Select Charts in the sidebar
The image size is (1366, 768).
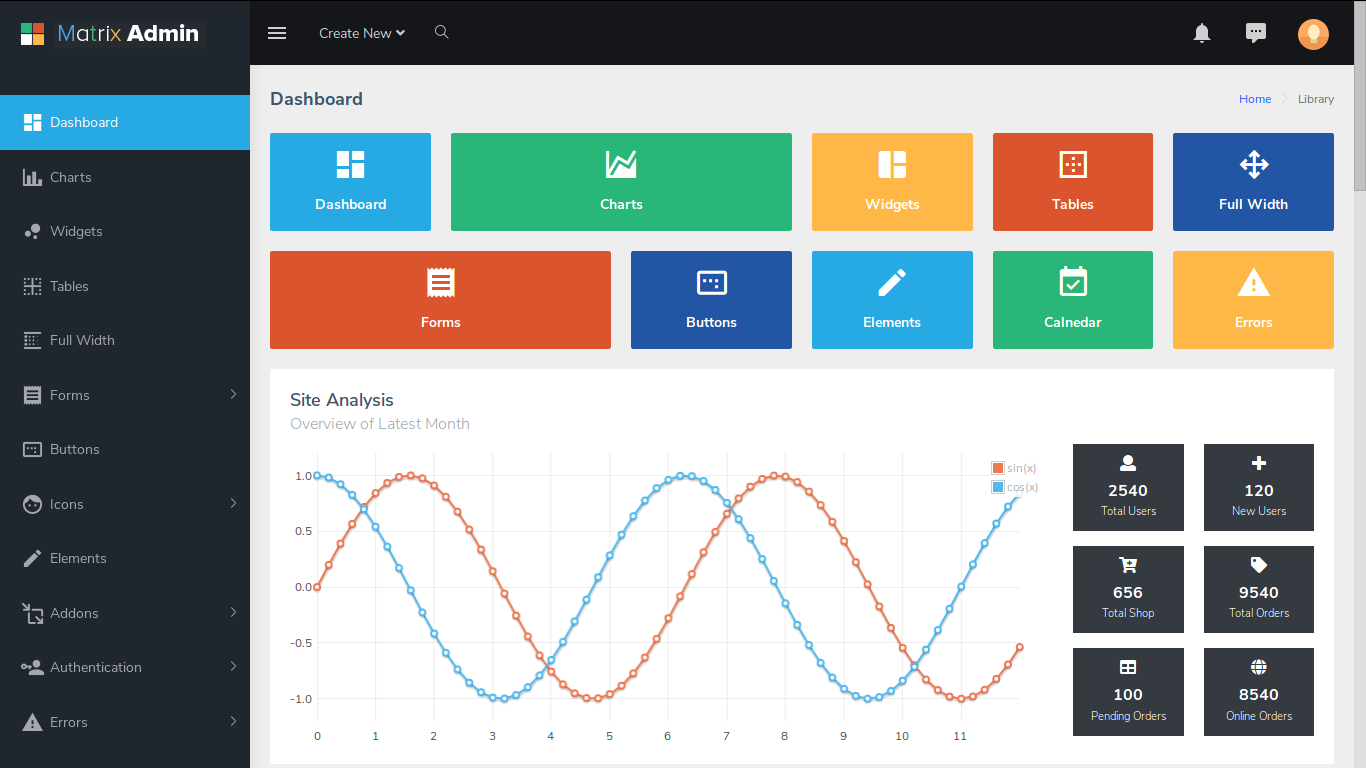(x=71, y=177)
